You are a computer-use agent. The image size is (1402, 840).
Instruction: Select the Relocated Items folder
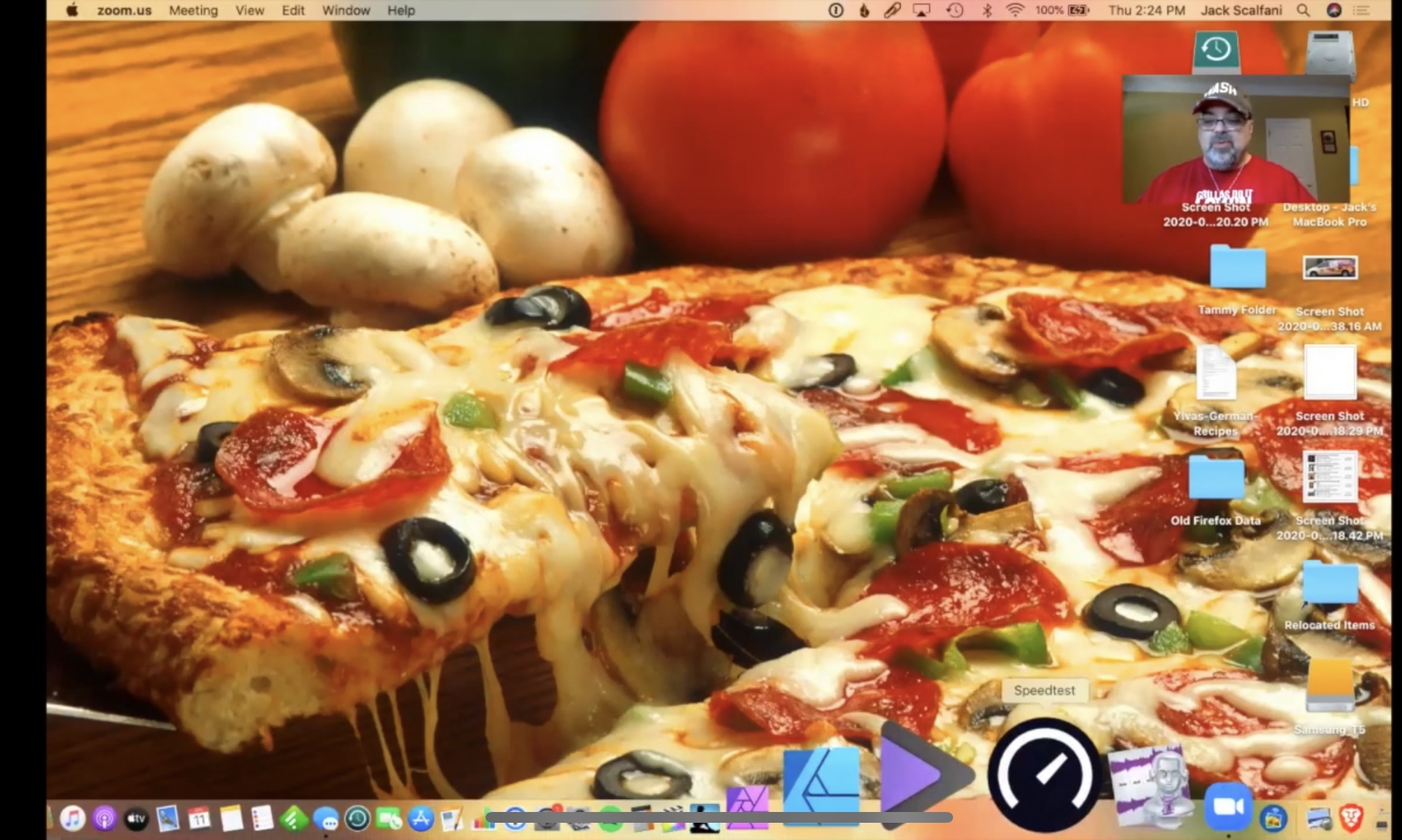point(1330,582)
